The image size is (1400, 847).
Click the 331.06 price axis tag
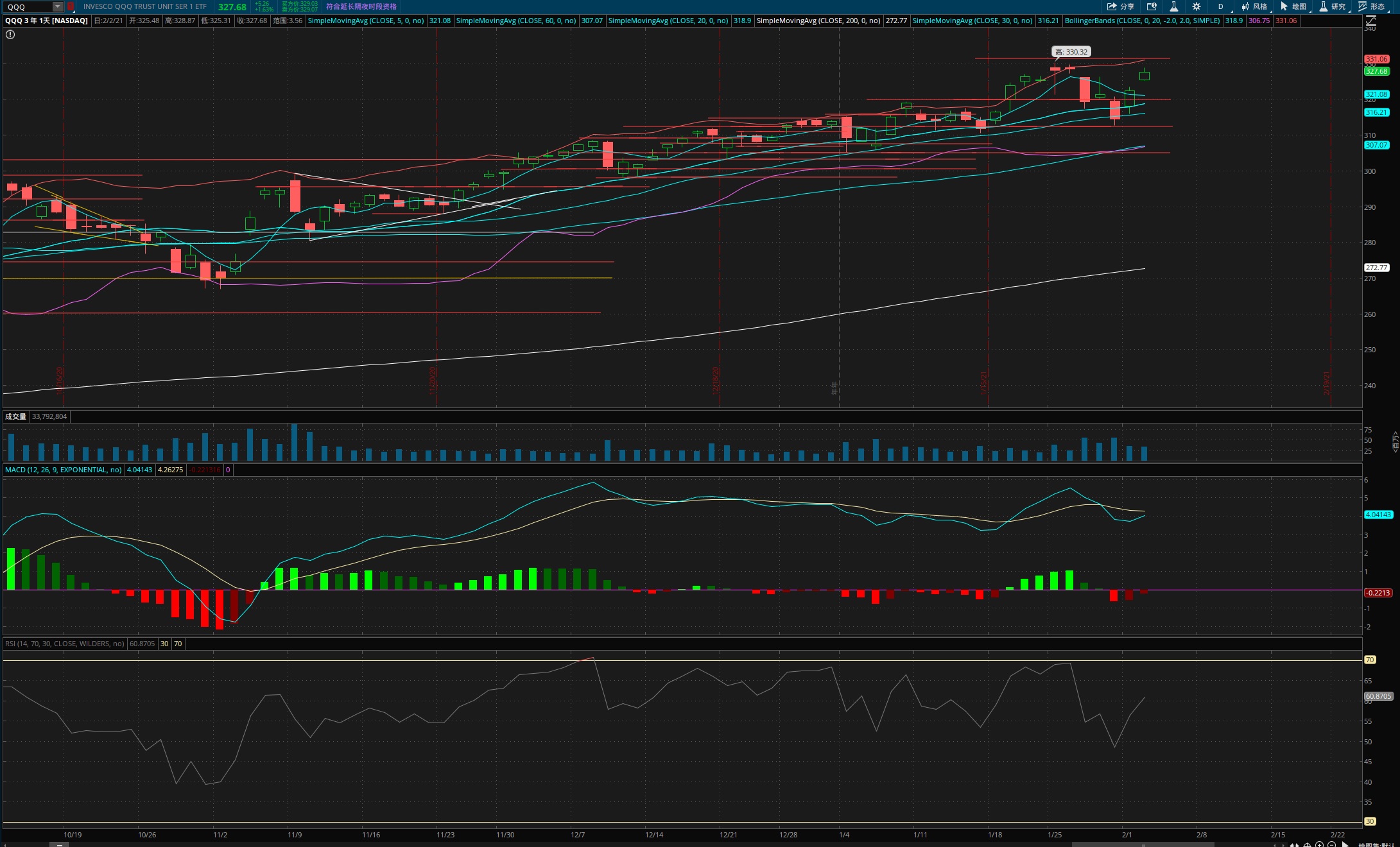[x=1376, y=59]
